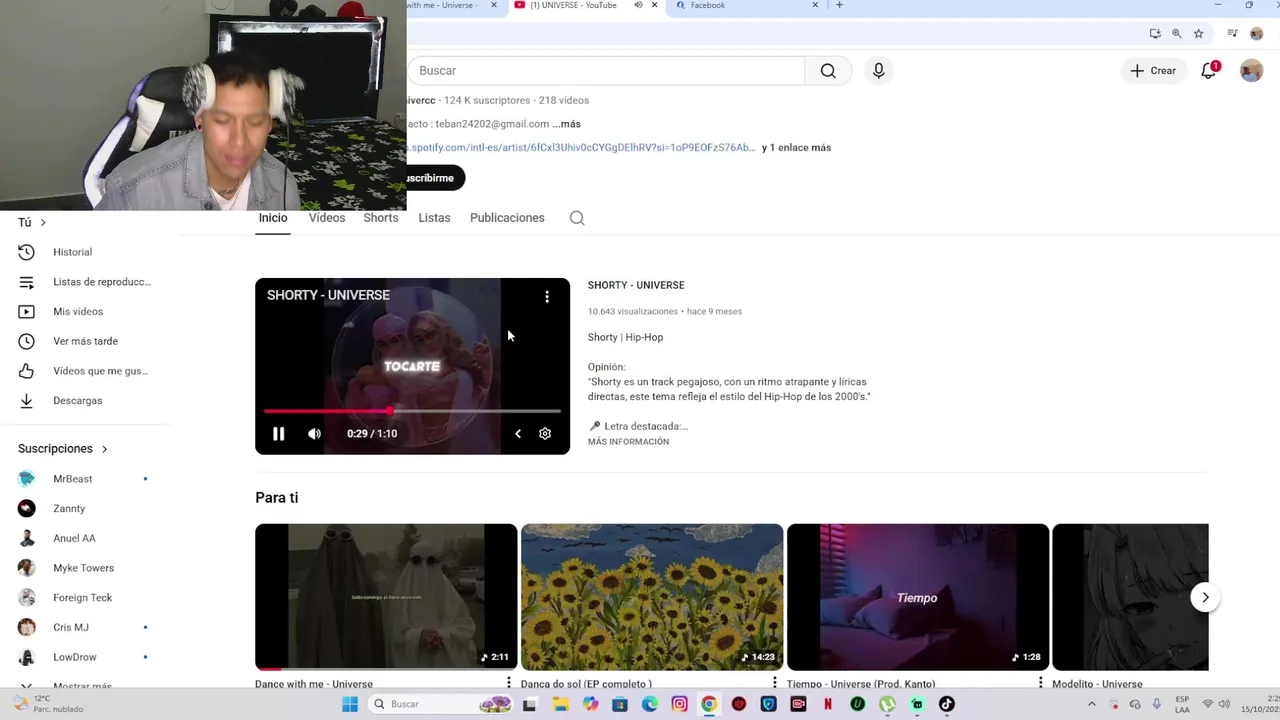
Task: Open featured video settings gear
Action: 545,434
